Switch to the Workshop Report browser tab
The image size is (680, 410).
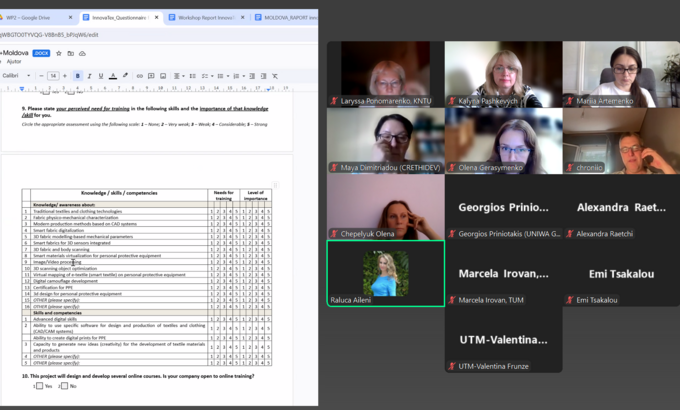(x=205, y=17)
